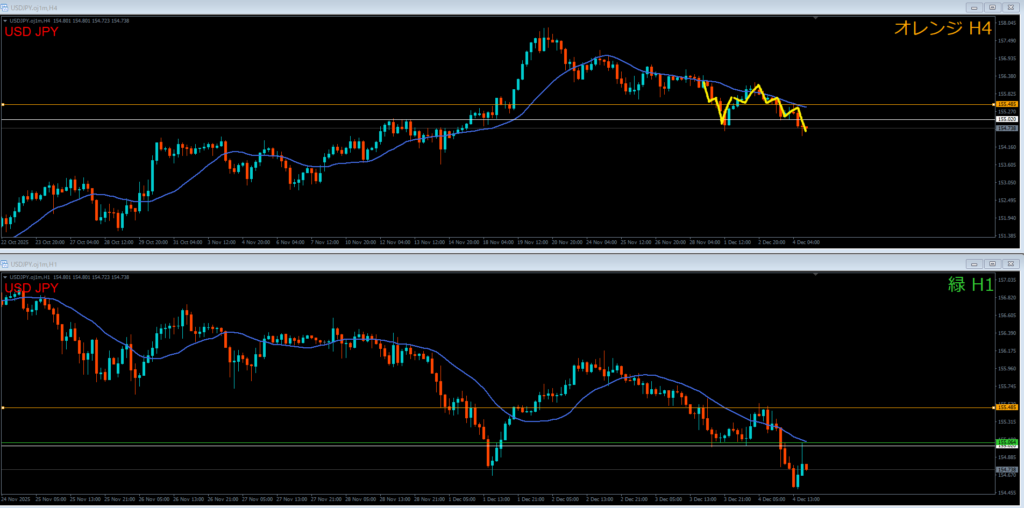Click the H1 chart window icon in title bar
Screen dimensions: 1024x508
[5, 261]
